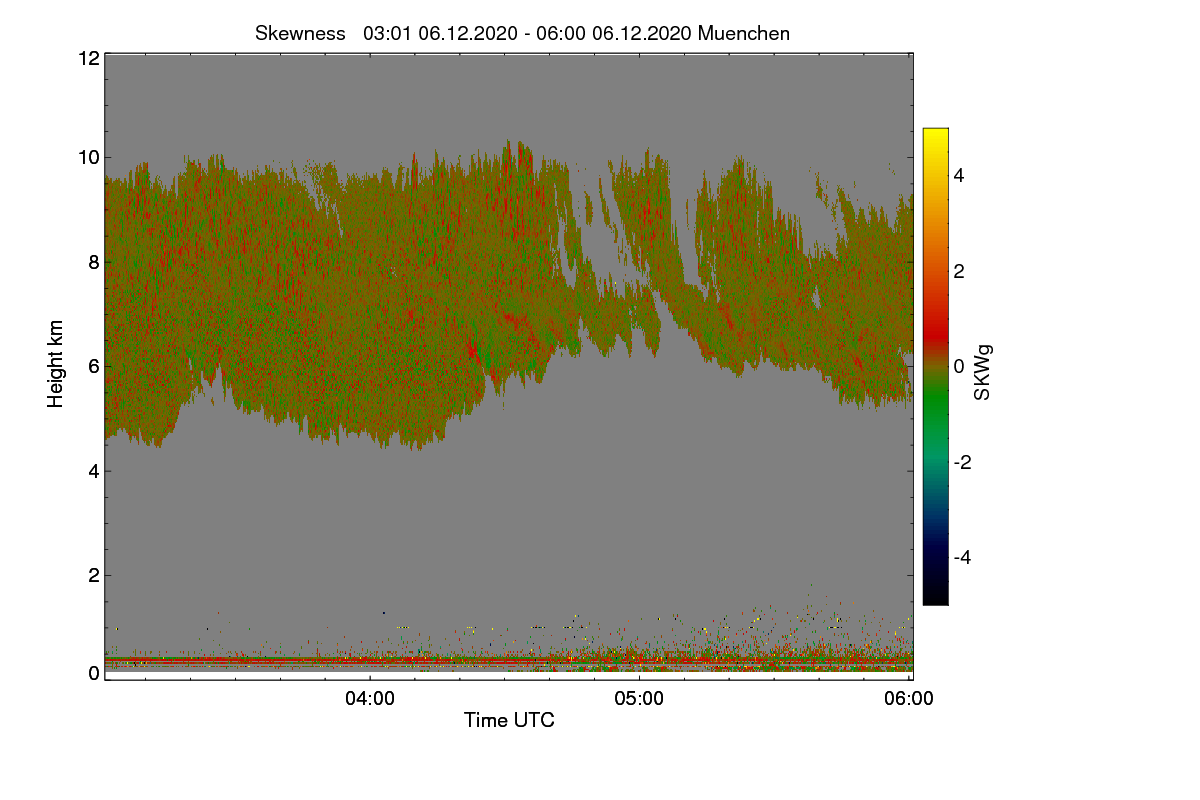Click the height tick label 8

93,262
